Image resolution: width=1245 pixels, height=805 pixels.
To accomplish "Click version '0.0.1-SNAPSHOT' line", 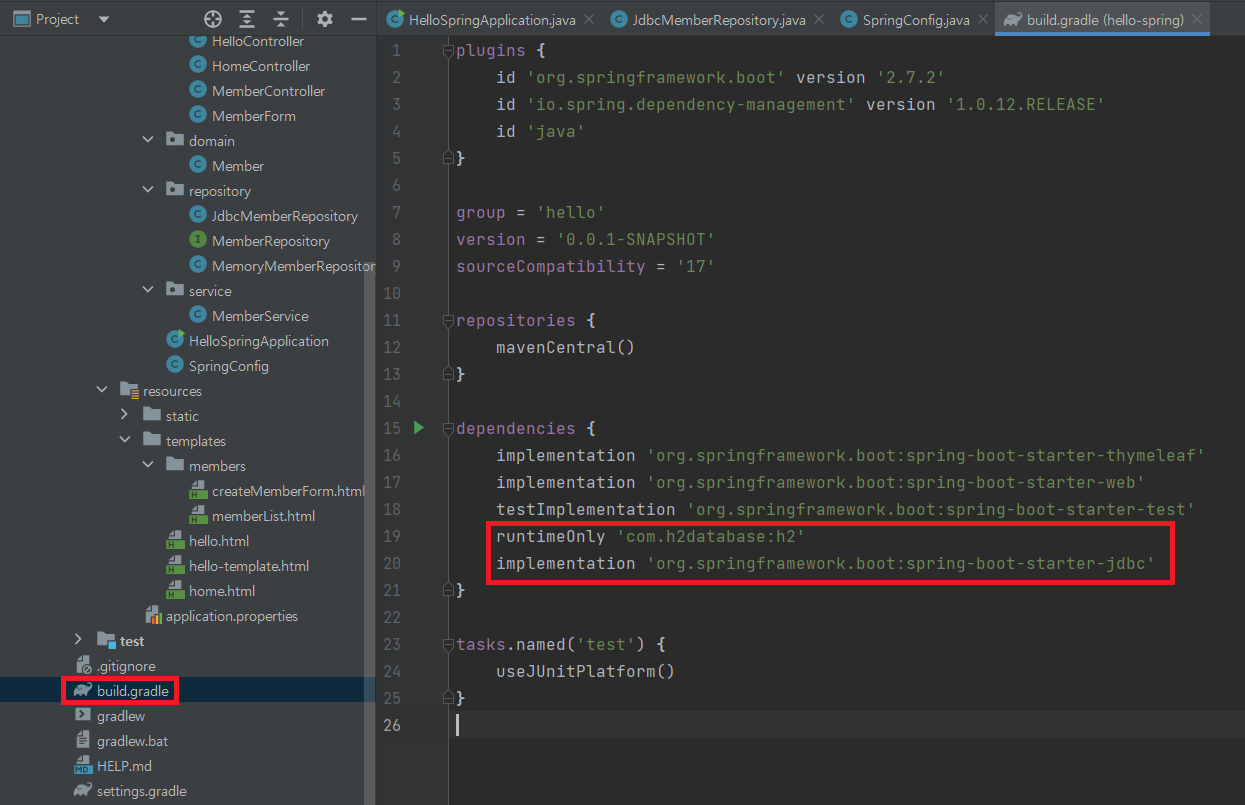I will pos(585,239).
